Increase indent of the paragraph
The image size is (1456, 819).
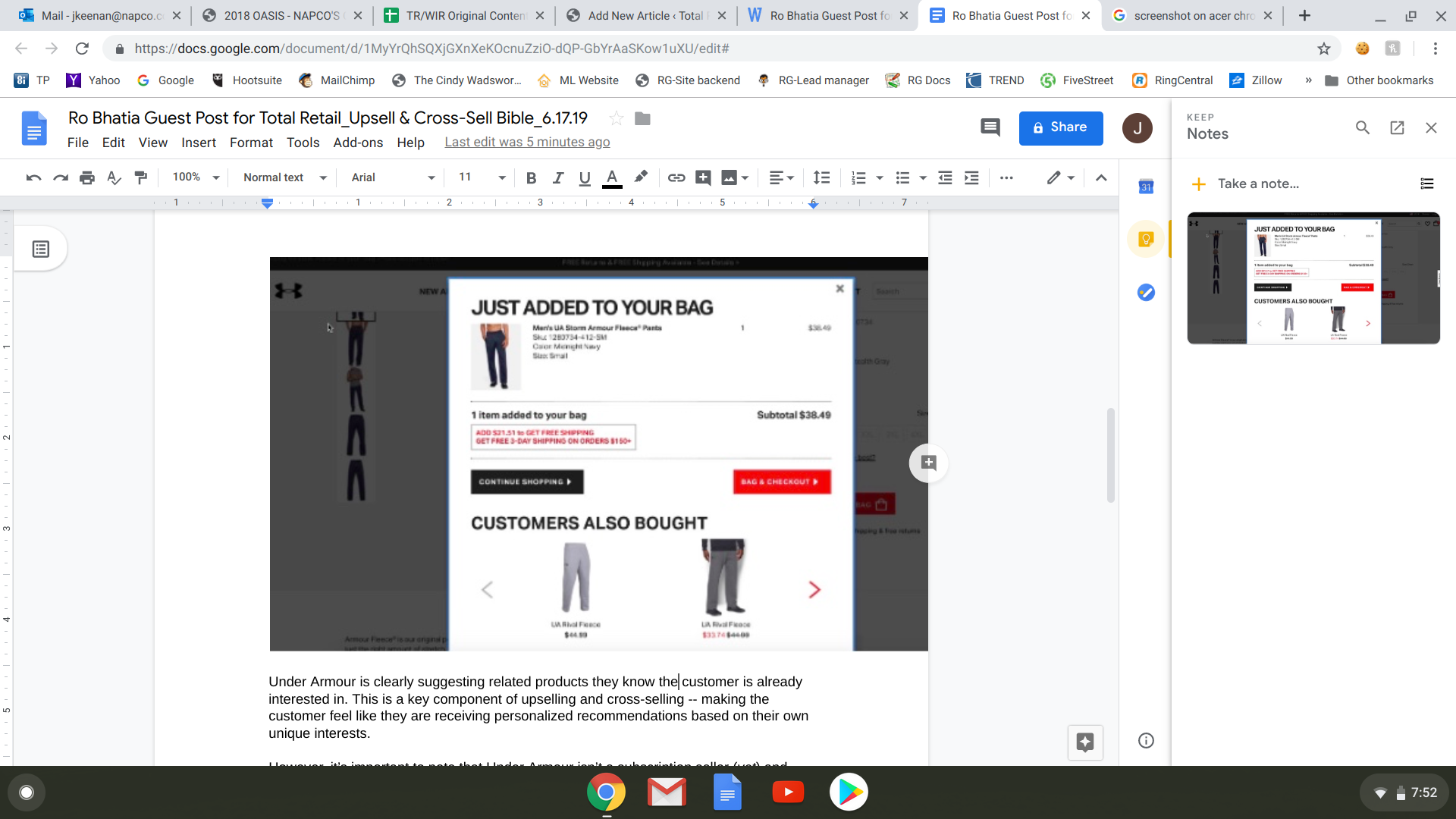[x=971, y=177]
